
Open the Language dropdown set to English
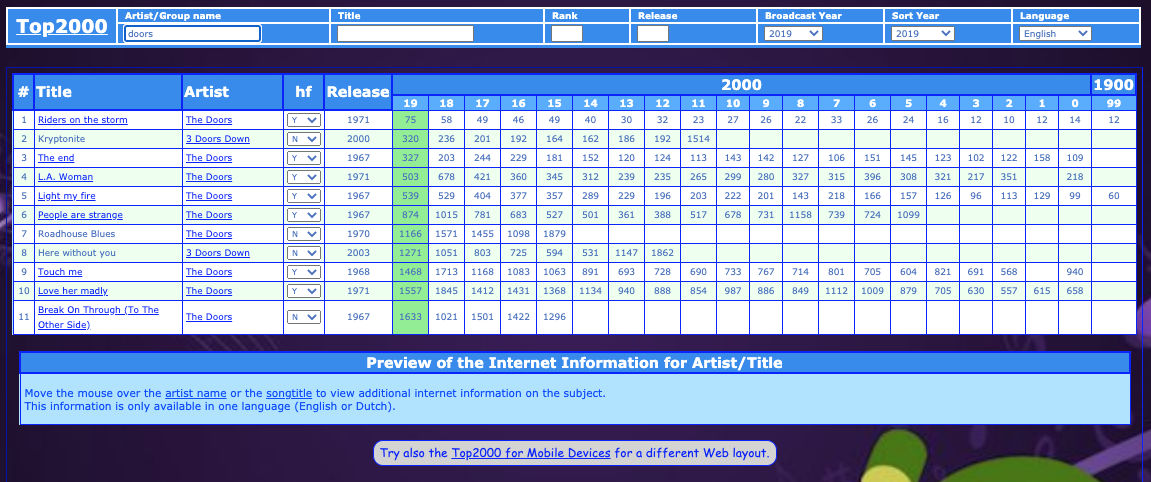pyautogui.click(x=1055, y=33)
